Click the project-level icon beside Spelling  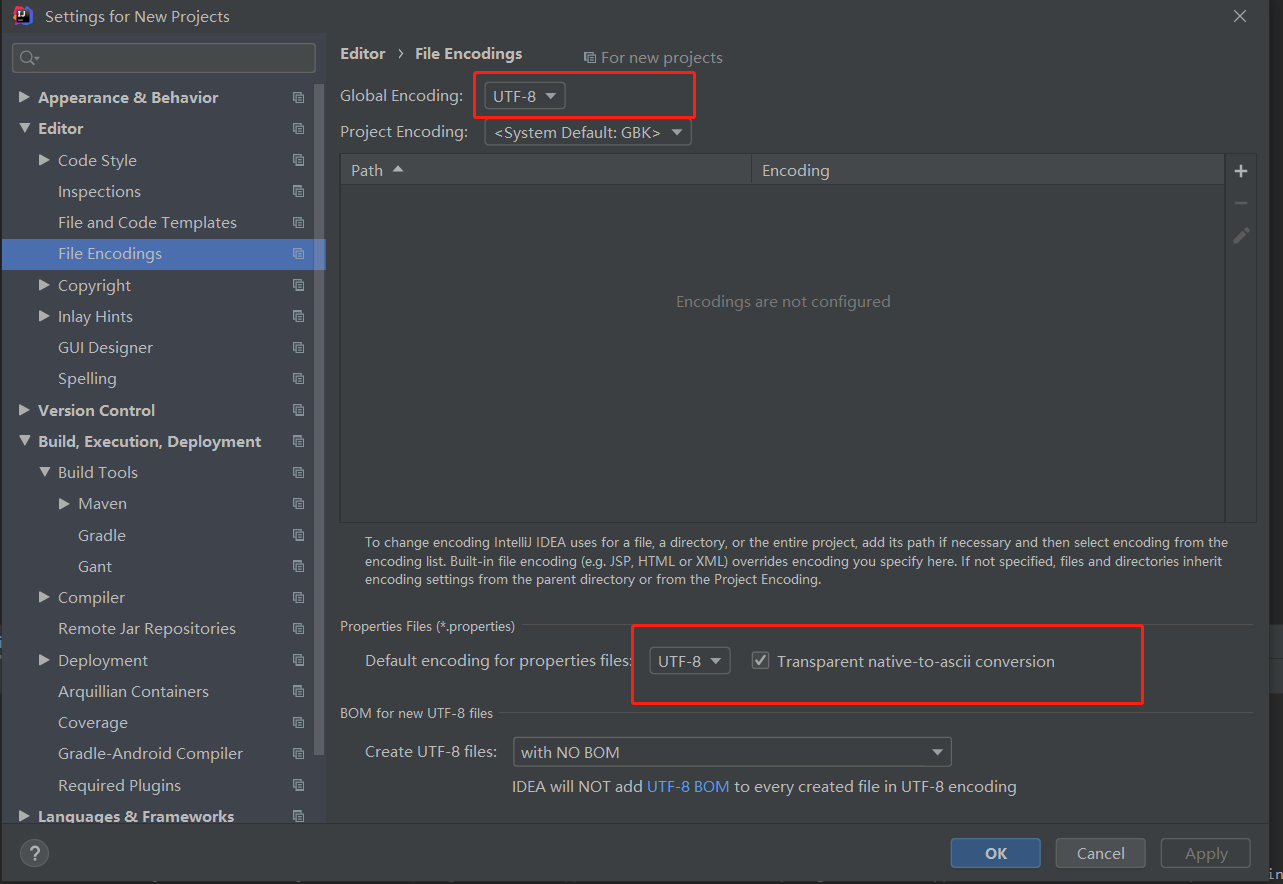298,378
